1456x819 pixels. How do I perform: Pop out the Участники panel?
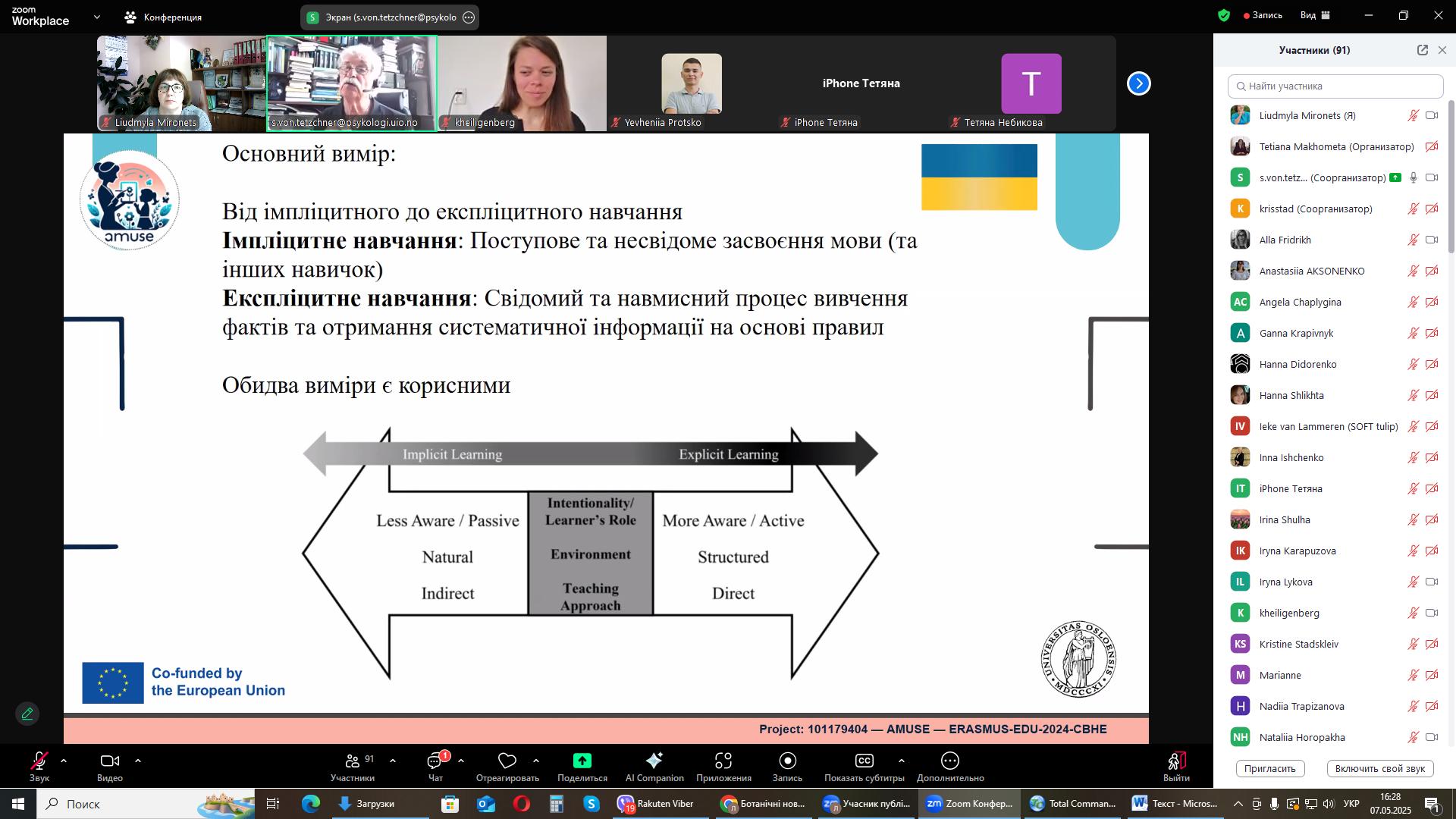coord(1422,50)
